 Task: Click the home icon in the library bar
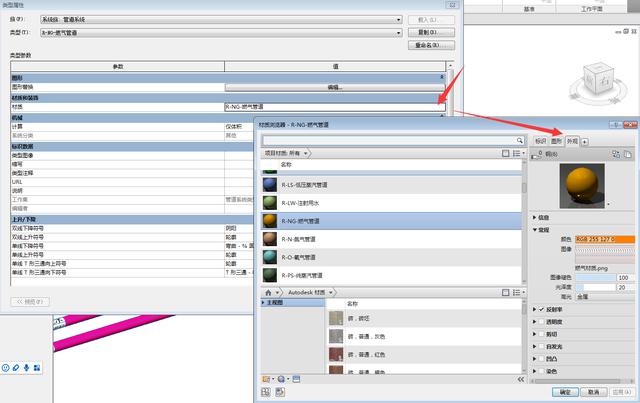click(266, 290)
